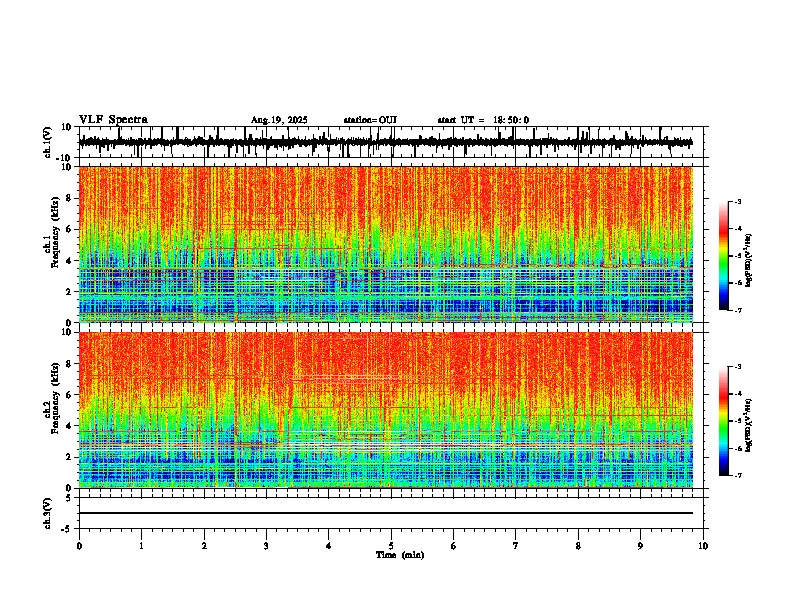Click inside the ch.2 frequency spectrogram
This screenshot has width=792, height=612.
(x=385, y=410)
